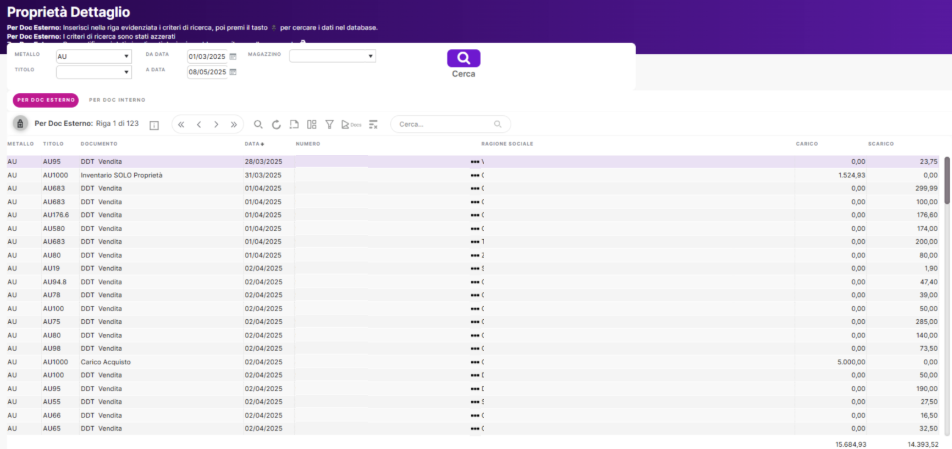The image size is (952, 449).
Task: Click the filter funnel icon
Action: tap(329, 125)
